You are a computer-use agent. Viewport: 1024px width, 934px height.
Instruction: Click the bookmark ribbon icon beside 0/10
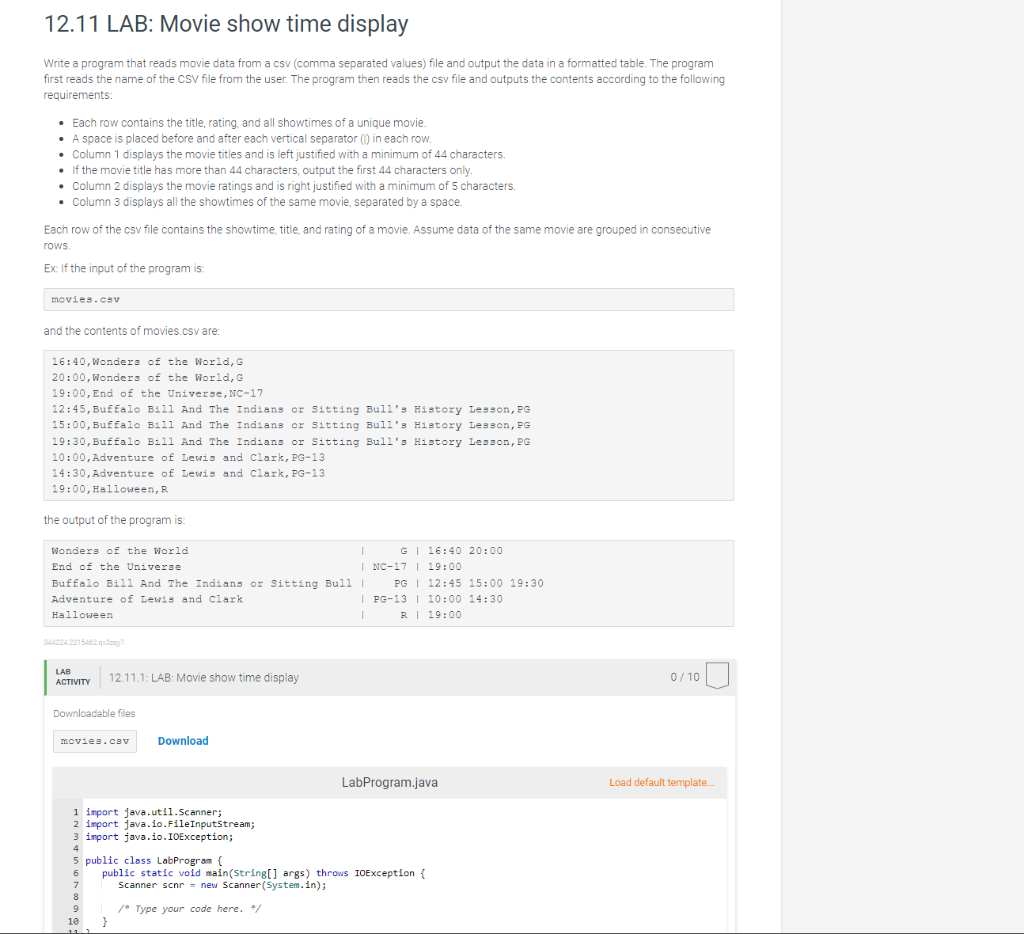716,675
